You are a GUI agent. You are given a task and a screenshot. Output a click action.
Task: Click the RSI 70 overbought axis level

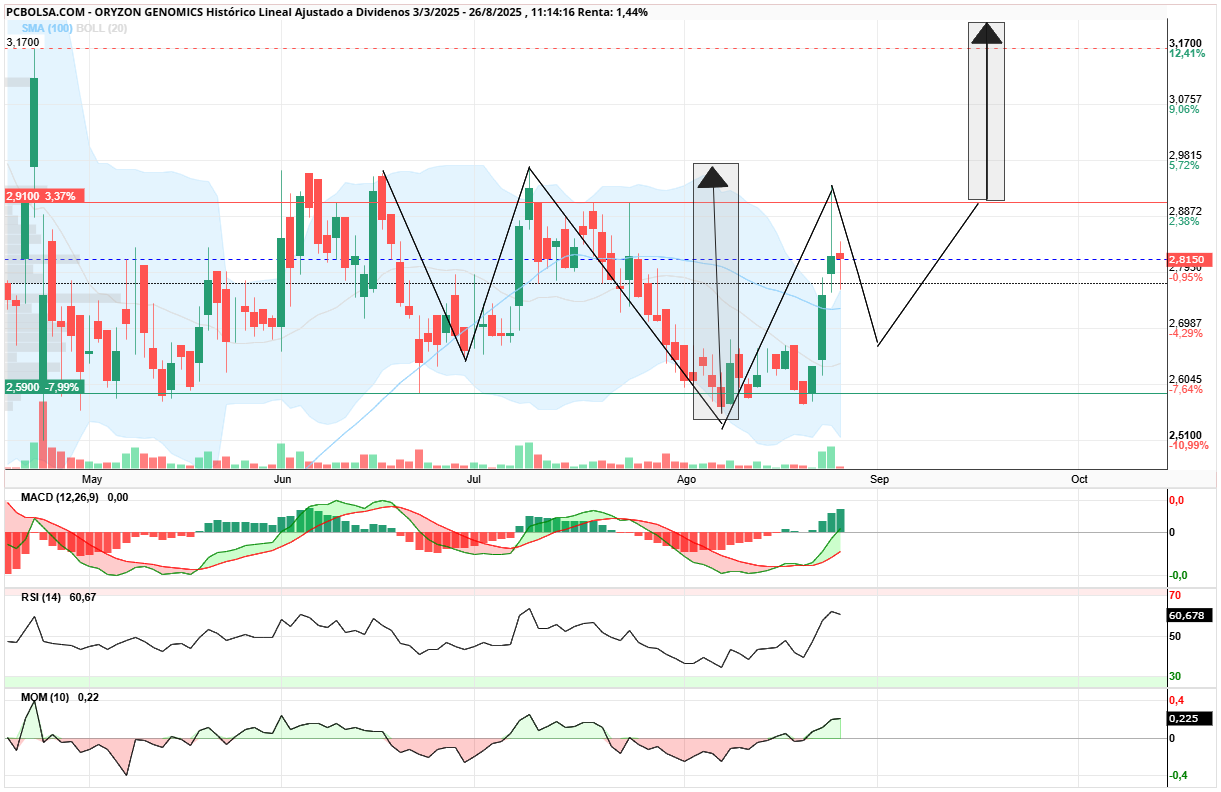(1175, 594)
